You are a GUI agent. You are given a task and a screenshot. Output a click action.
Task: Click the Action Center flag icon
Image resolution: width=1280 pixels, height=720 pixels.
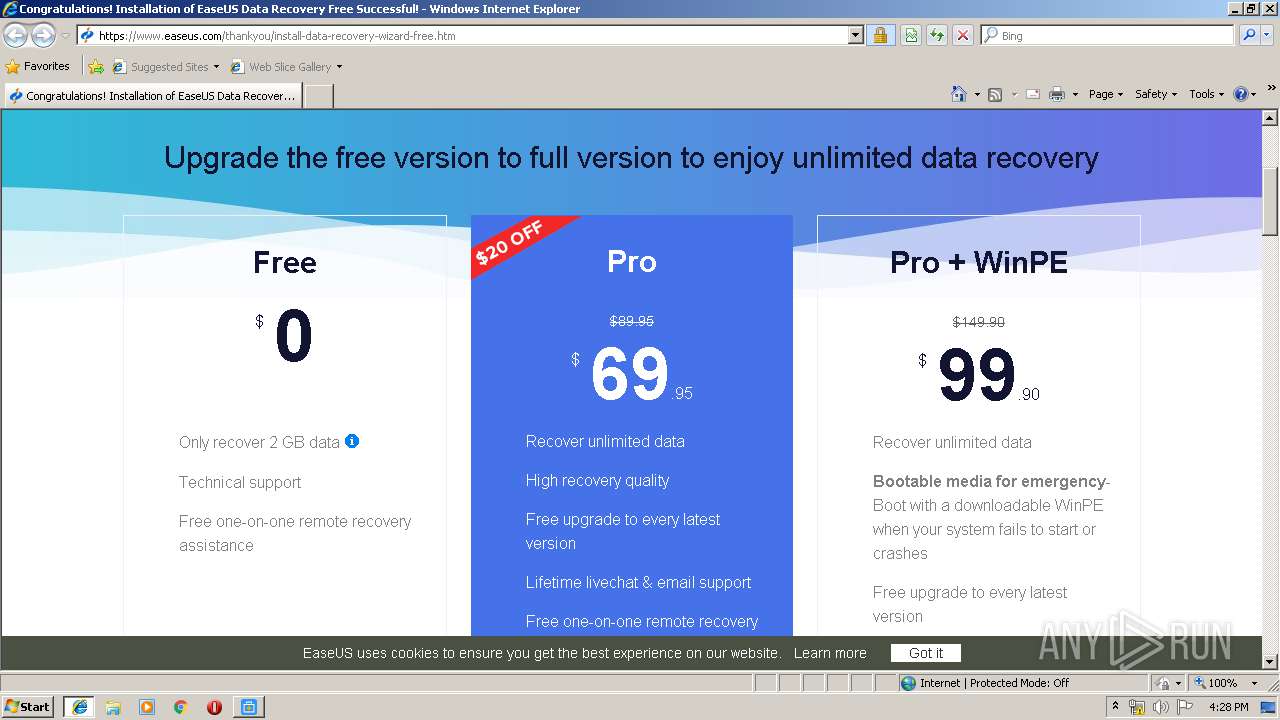[x=1185, y=708]
